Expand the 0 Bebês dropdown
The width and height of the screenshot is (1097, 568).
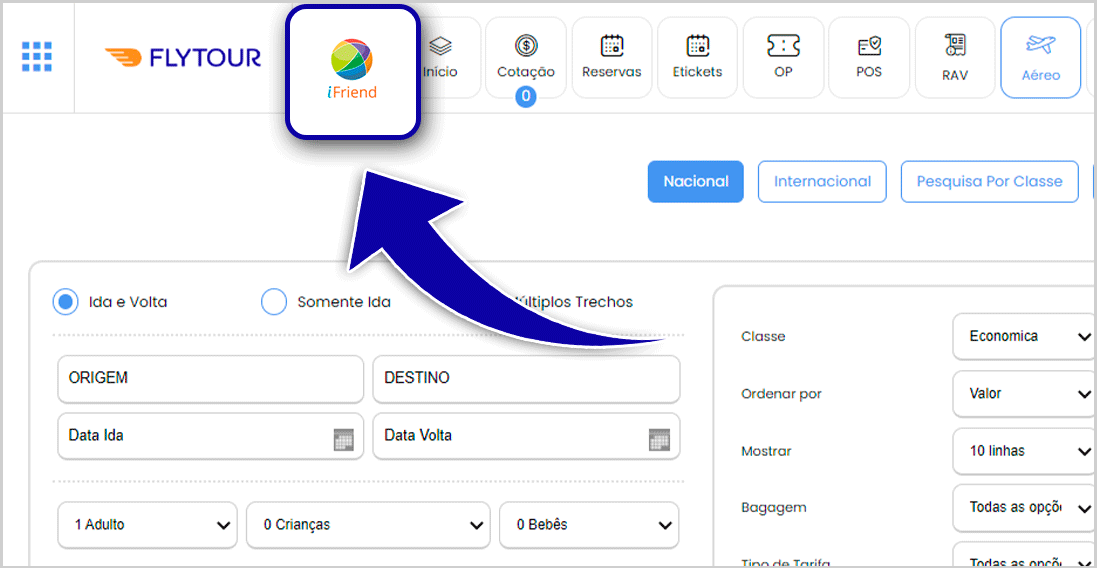point(588,525)
